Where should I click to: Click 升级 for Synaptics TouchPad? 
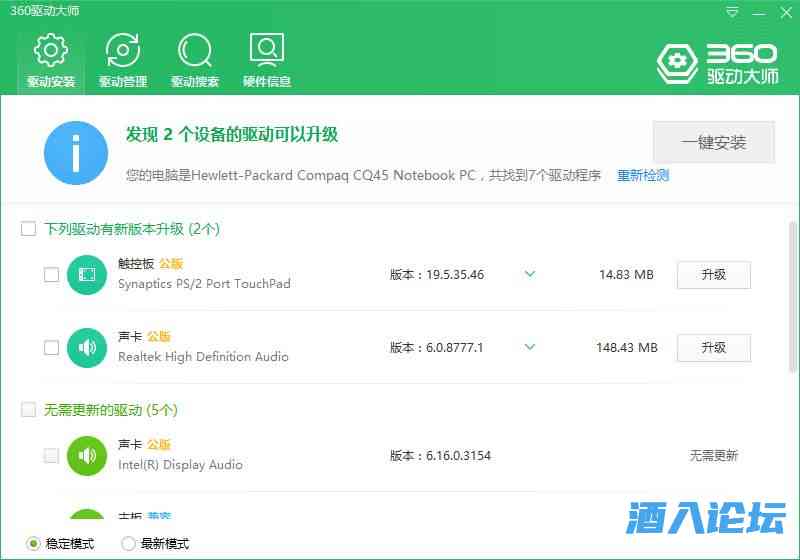(714, 275)
